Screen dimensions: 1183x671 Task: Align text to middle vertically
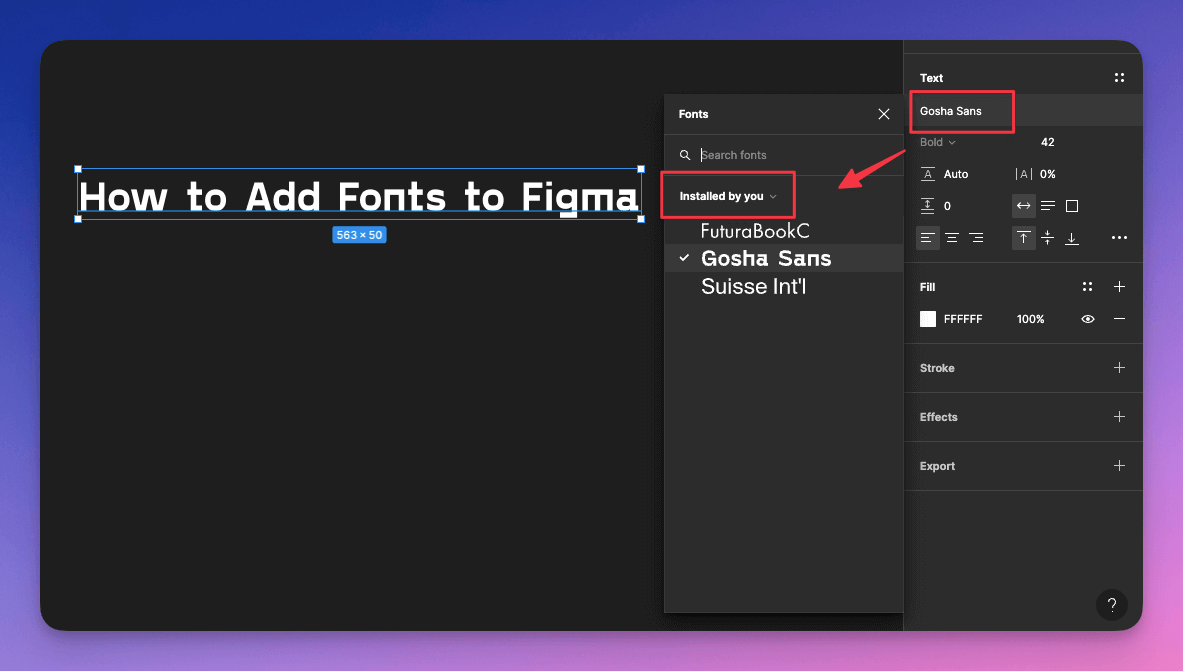pos(1047,238)
